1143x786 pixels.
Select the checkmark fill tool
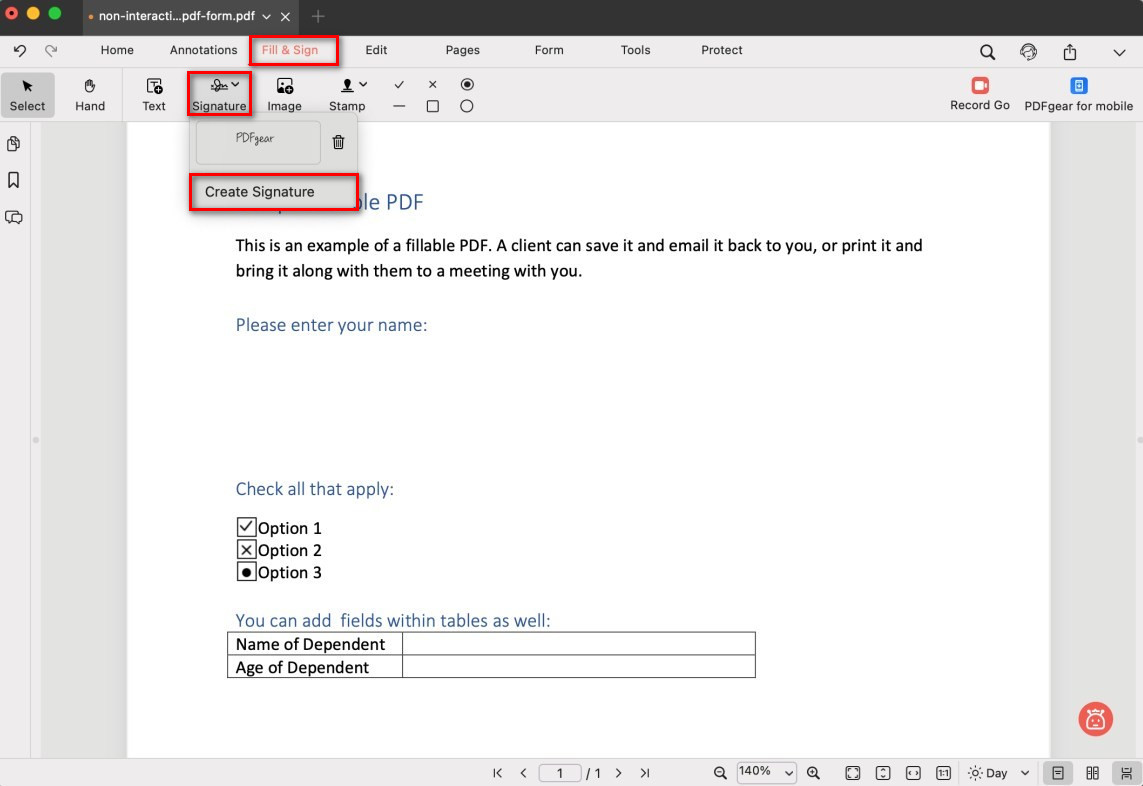pos(399,85)
